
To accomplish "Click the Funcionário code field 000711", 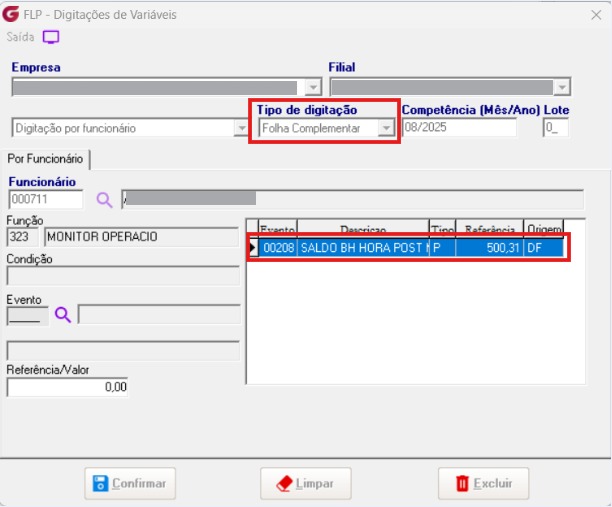I will [46, 199].
